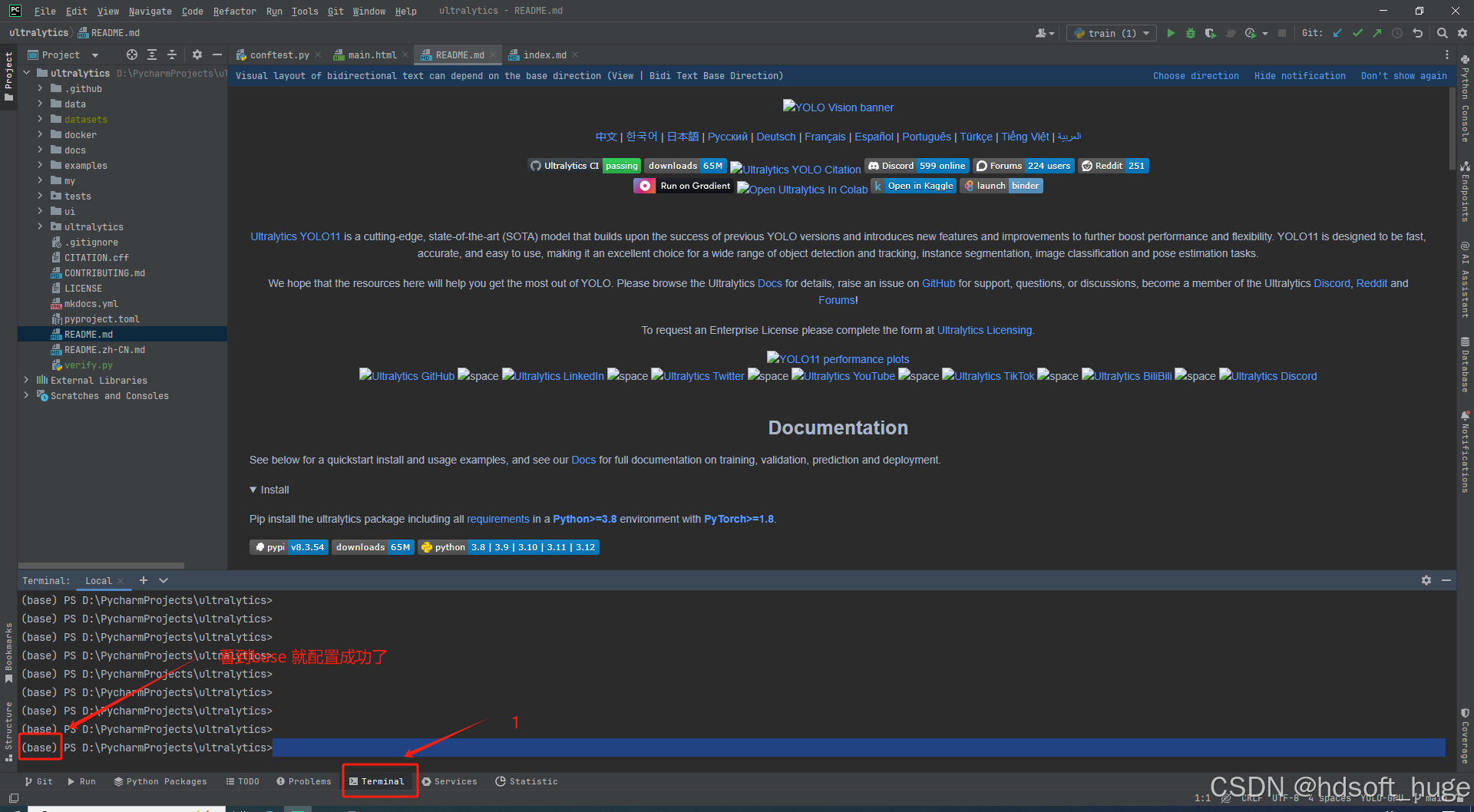The width and height of the screenshot is (1474, 812).
Task: Open the Refactor menu
Action: click(234, 11)
